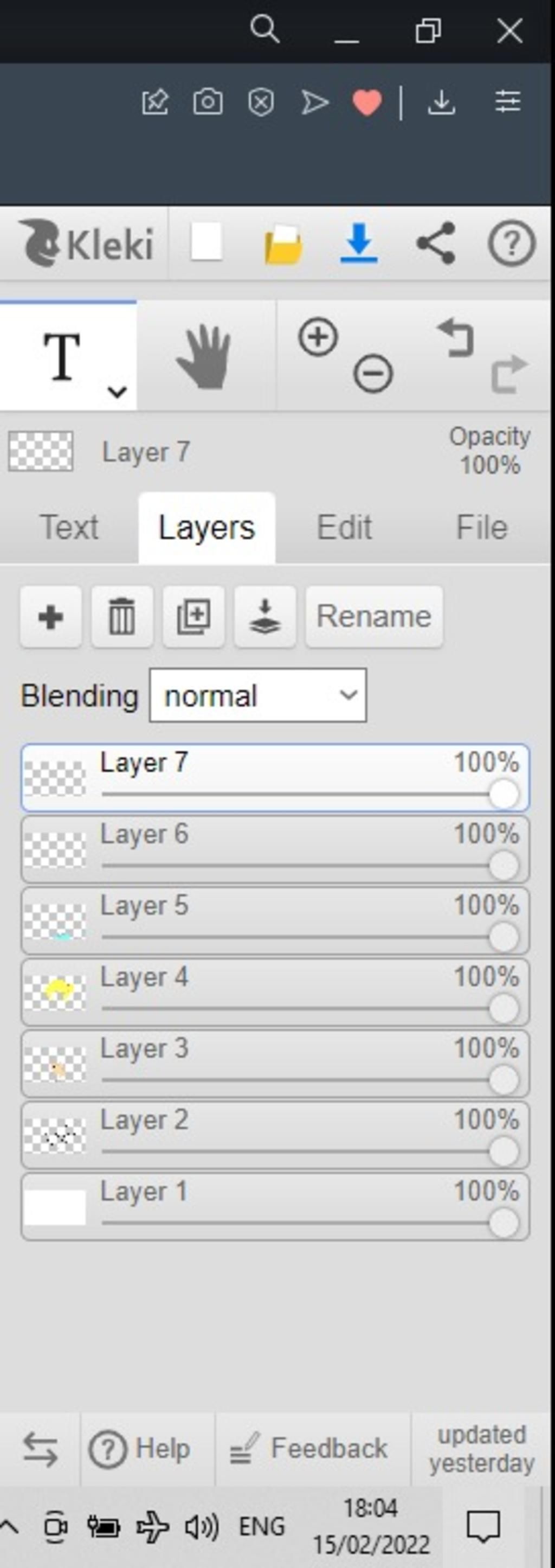Click the Layer 4 opacity slider handle
This screenshot has height=1568, width=555.
pos(504,1009)
